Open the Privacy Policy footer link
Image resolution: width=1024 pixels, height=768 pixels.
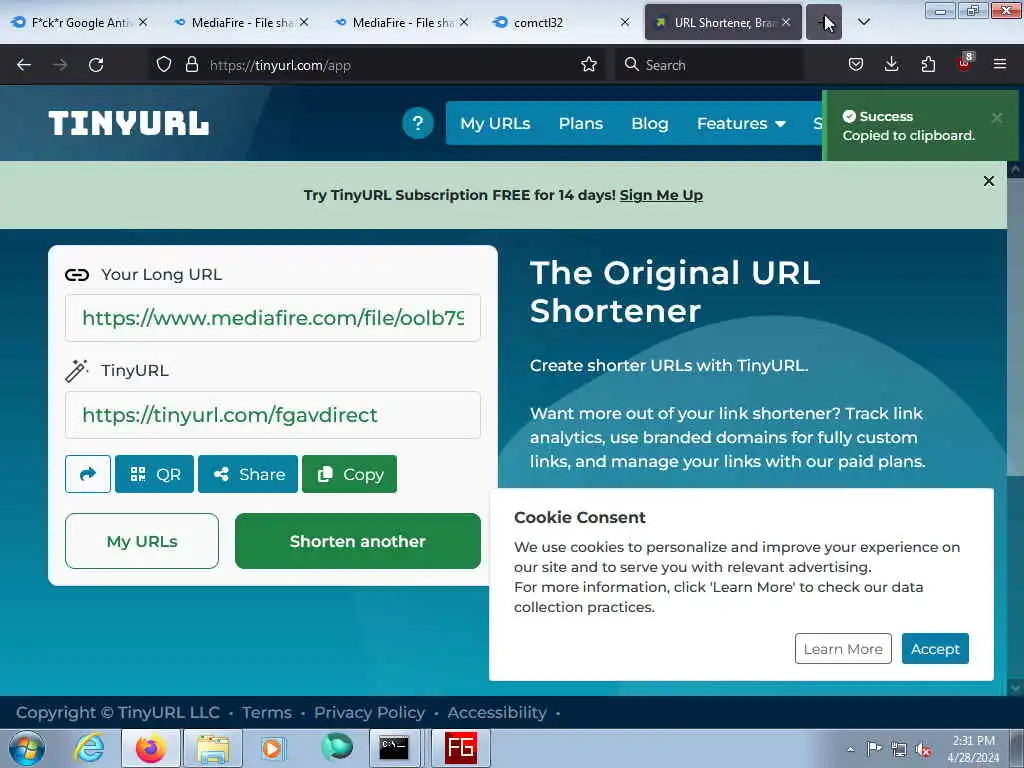point(370,712)
